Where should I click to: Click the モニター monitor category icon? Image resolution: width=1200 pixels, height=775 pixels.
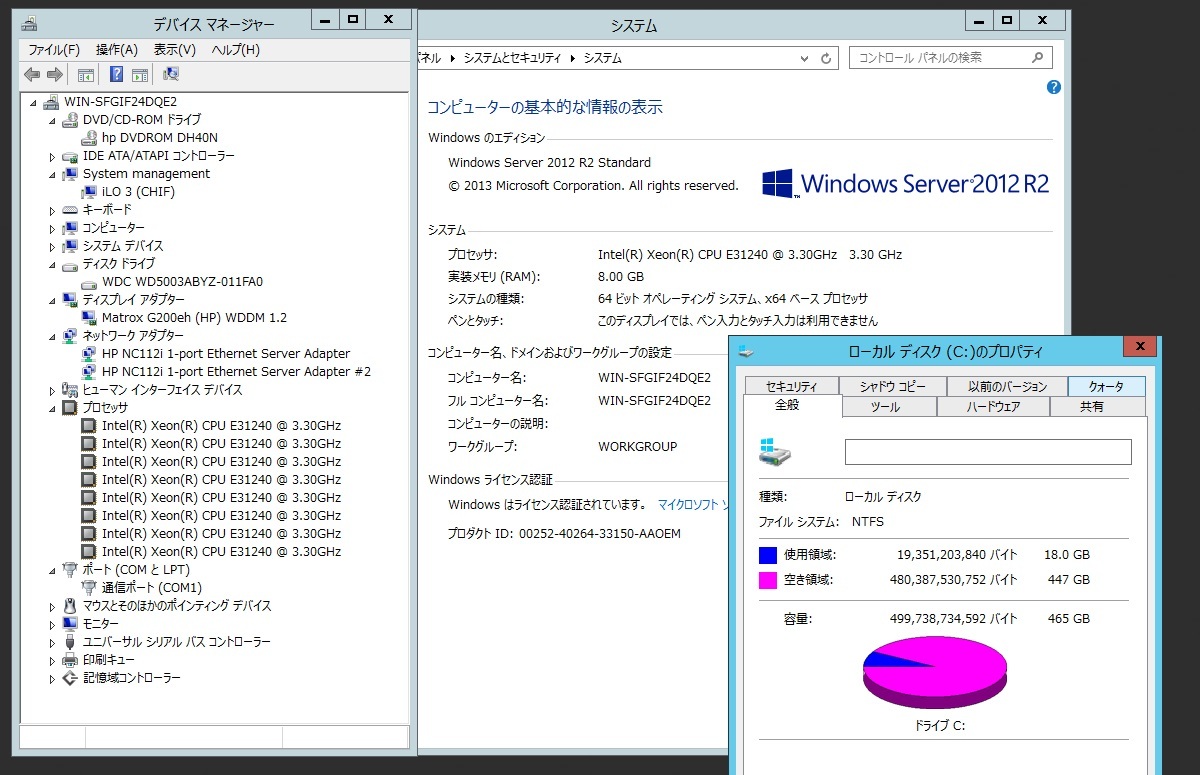point(70,623)
